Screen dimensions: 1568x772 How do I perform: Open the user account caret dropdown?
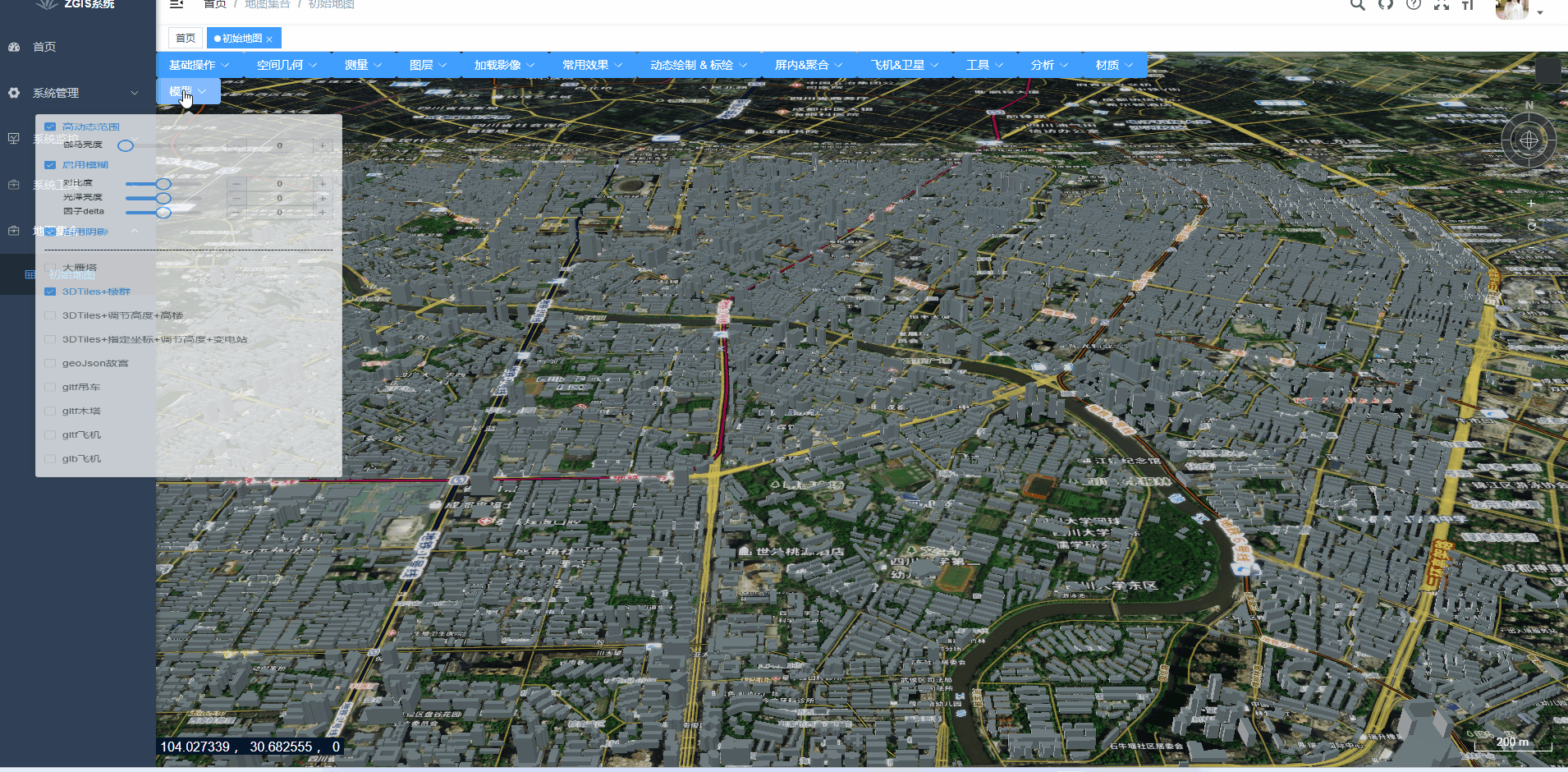click(x=1540, y=12)
